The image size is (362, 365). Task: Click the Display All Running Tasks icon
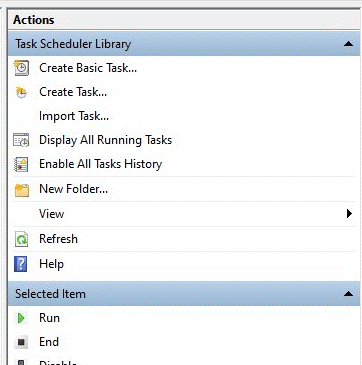21,140
